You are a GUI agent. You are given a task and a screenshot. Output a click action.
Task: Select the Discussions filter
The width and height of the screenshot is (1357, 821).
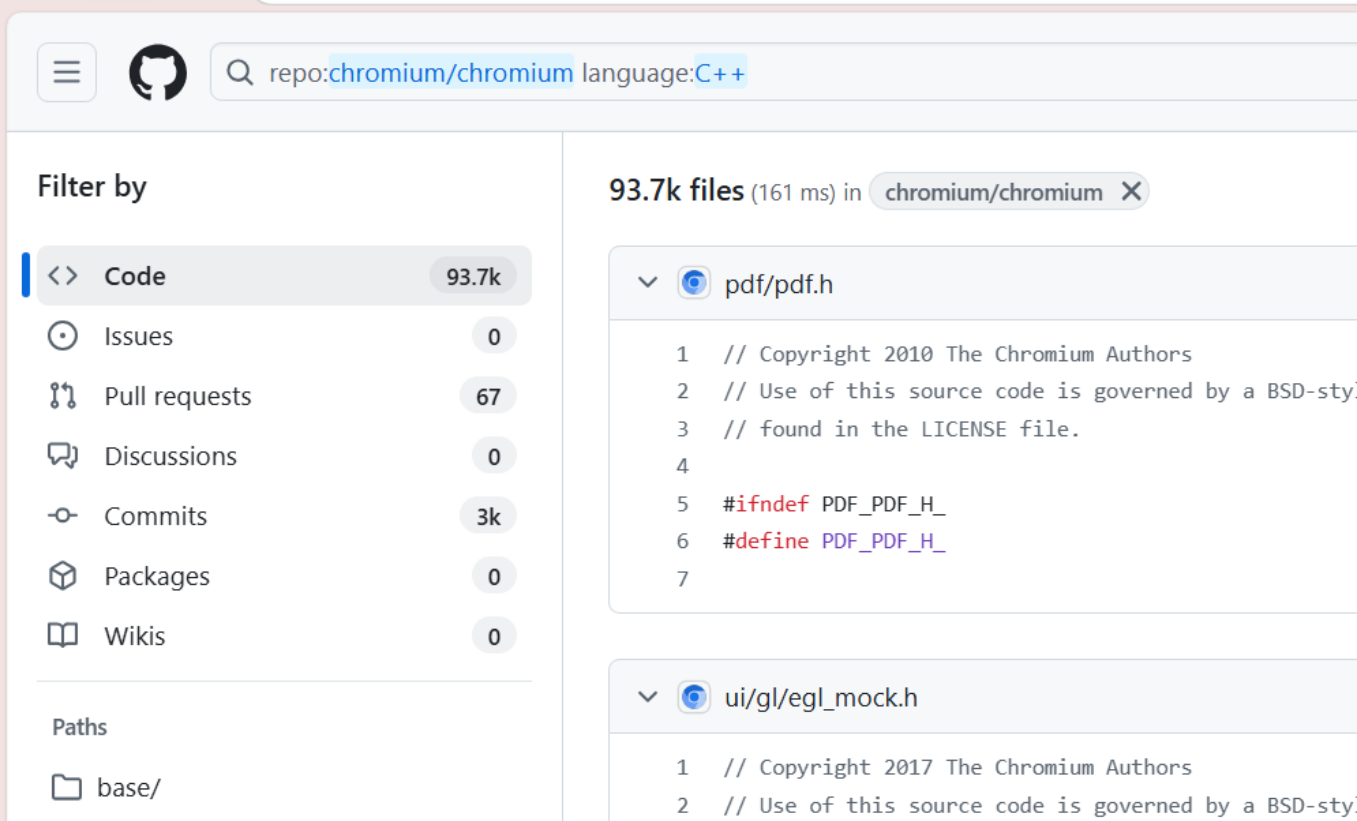click(284, 456)
